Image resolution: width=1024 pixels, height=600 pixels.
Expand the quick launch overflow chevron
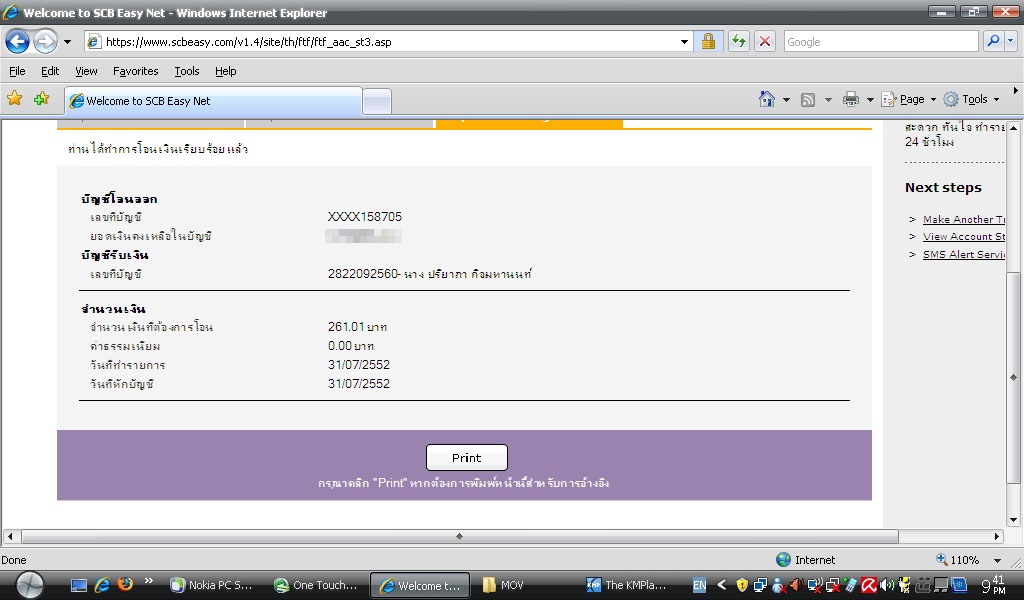pos(149,580)
